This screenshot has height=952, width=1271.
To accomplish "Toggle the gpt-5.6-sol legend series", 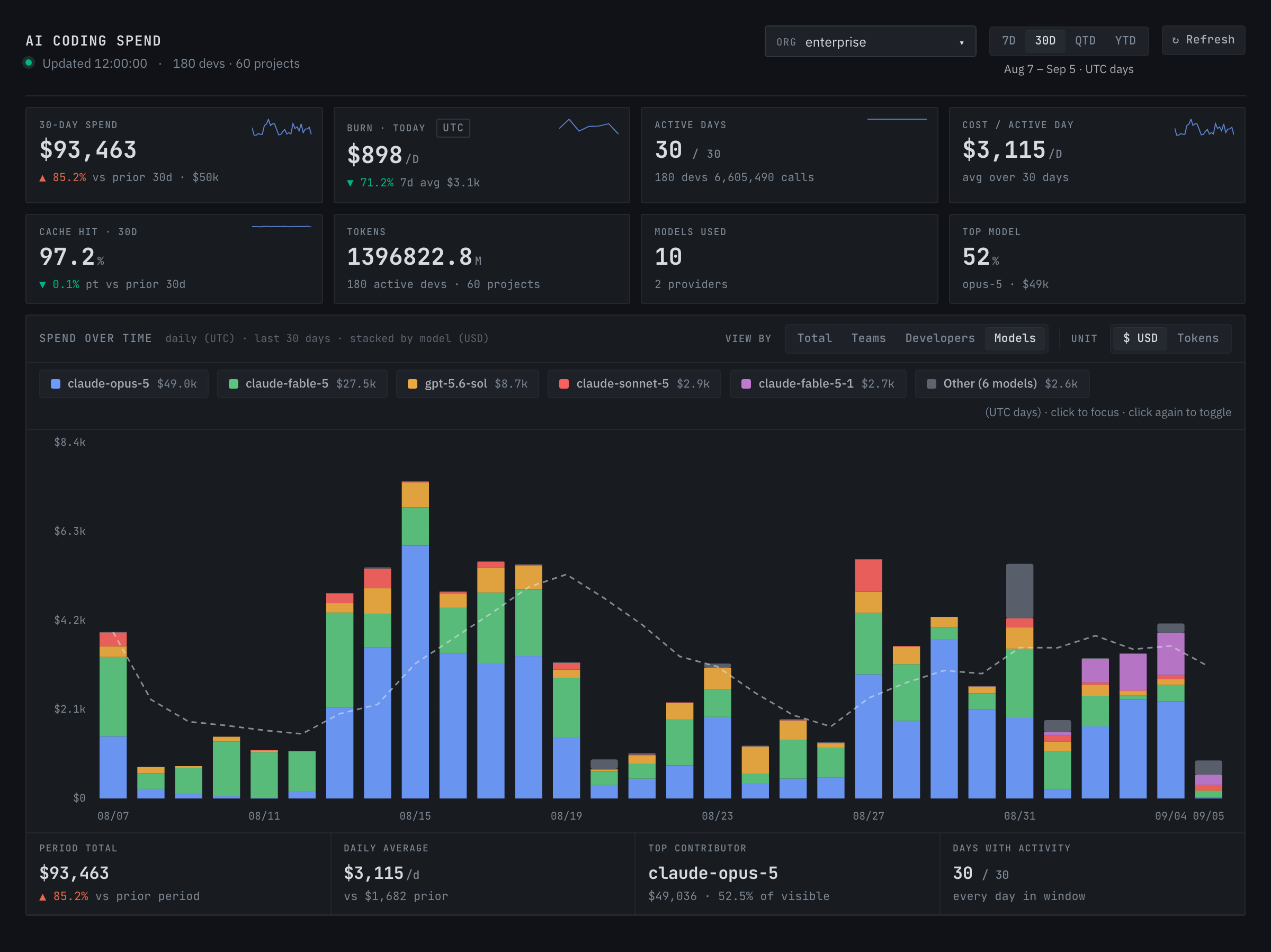I will point(467,384).
